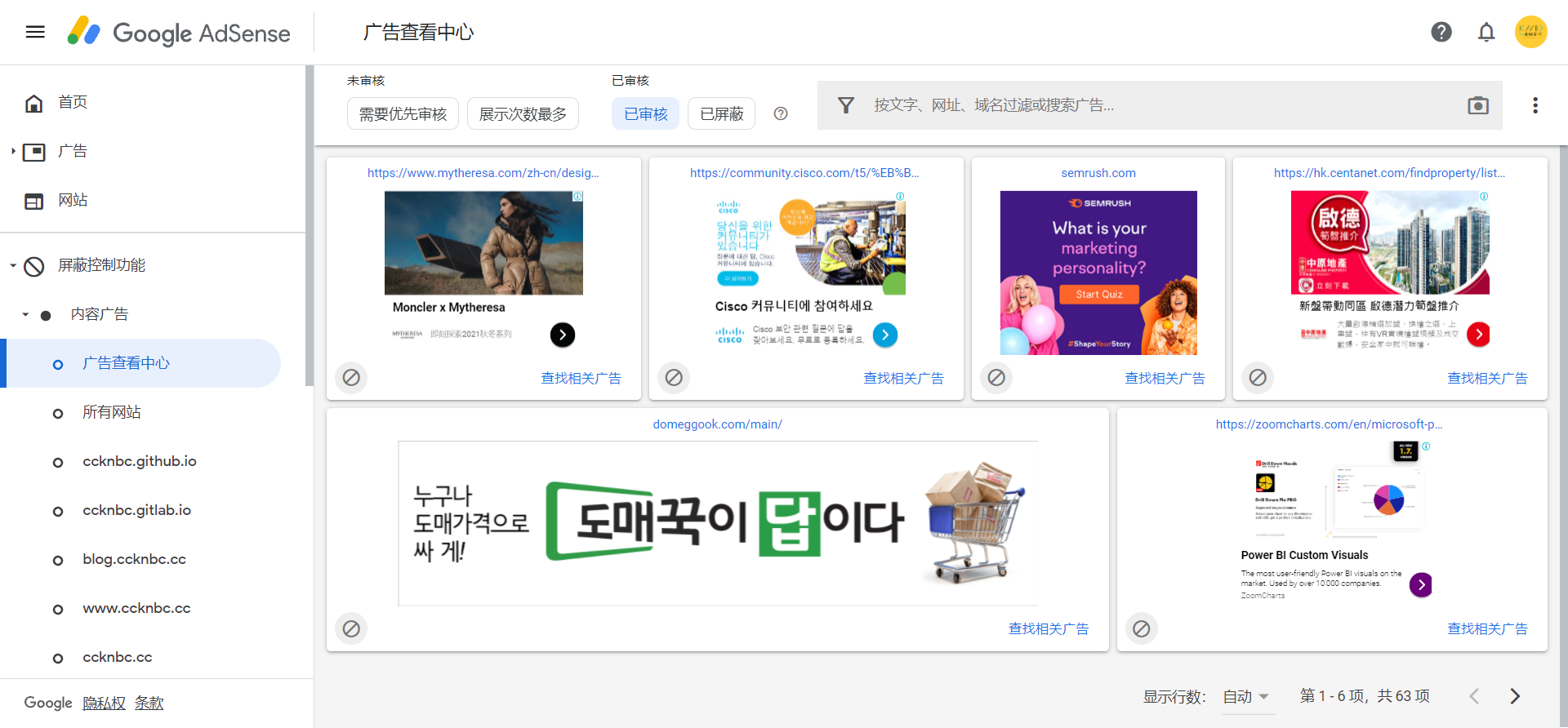The width and height of the screenshot is (1568, 728).
Task: Find related ads for zoomcharts ad
Action: tap(1487, 628)
